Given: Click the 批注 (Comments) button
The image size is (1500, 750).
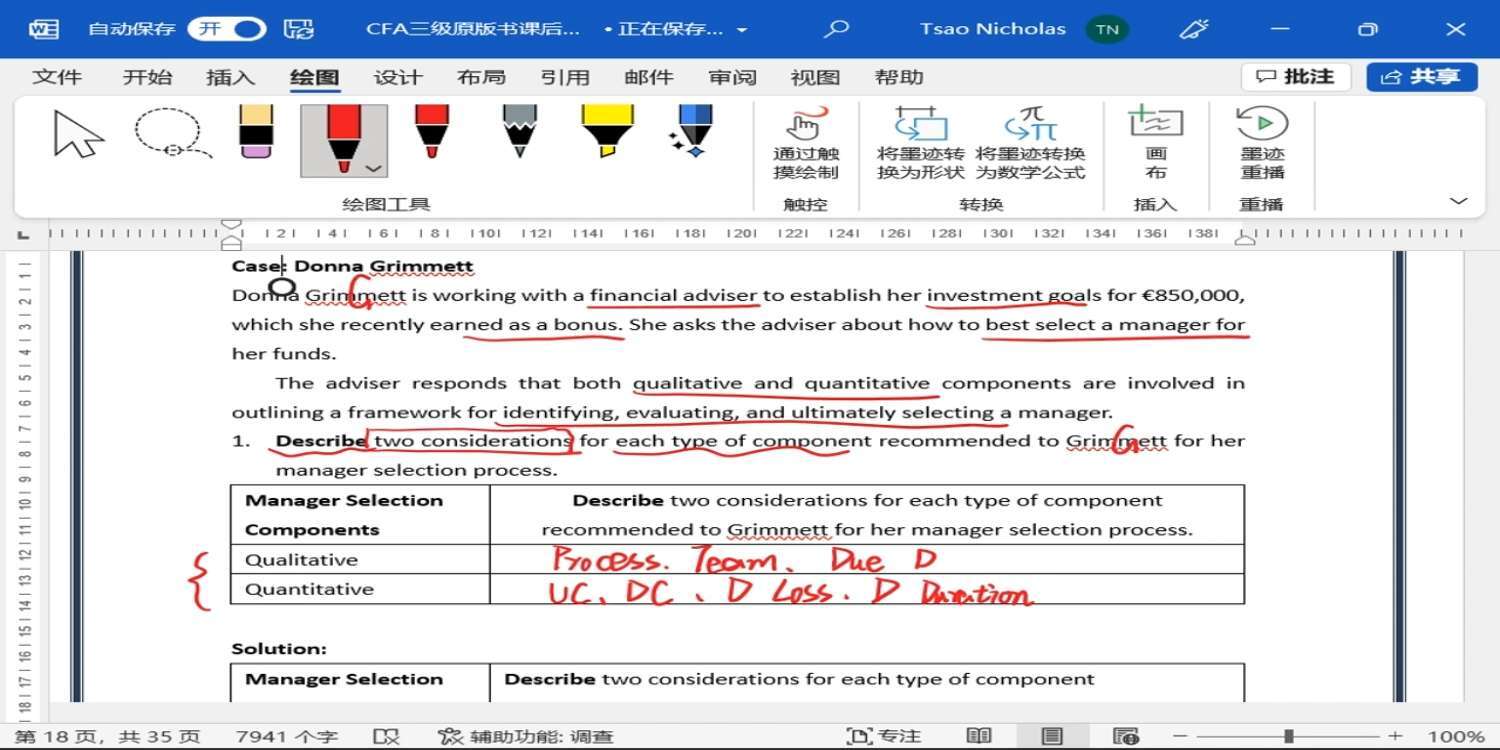Looking at the screenshot, I should (1296, 77).
